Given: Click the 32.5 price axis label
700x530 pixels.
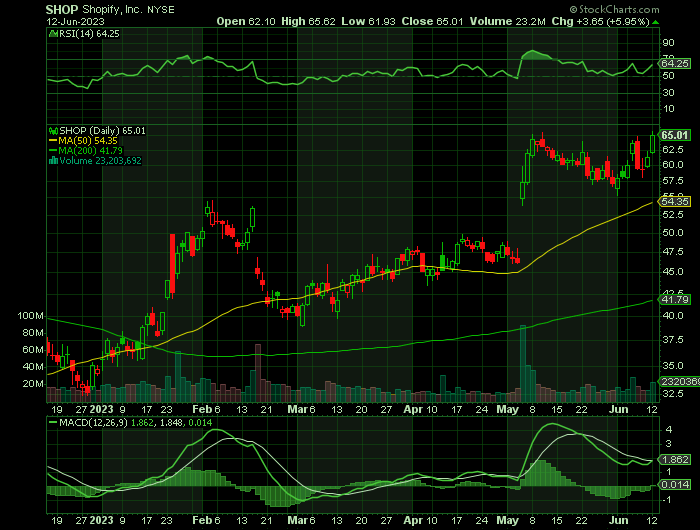Looking at the screenshot, I should tap(673, 394).
